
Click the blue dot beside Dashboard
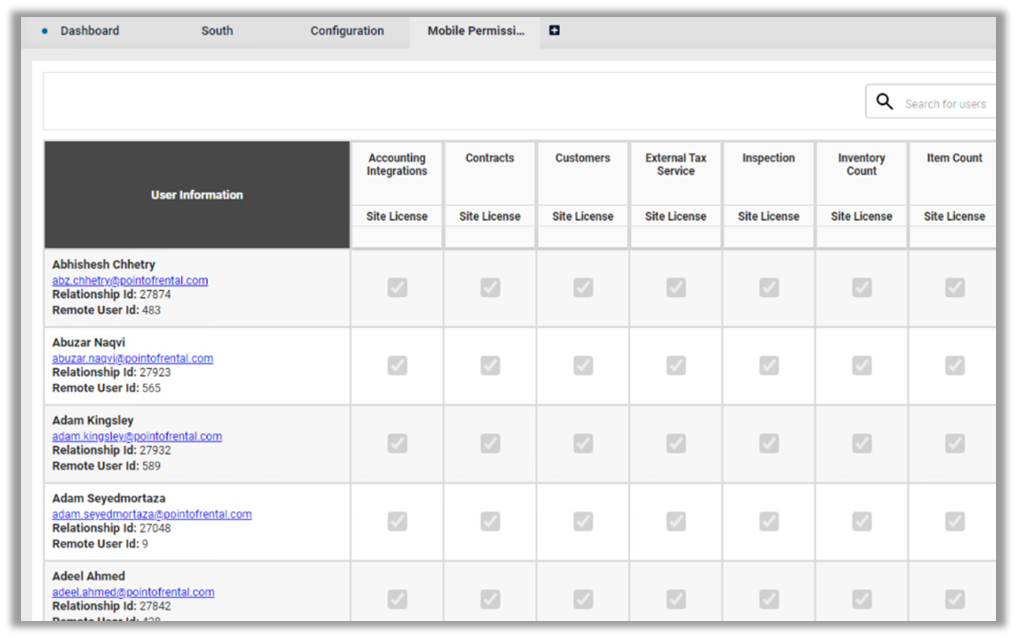pos(45,31)
